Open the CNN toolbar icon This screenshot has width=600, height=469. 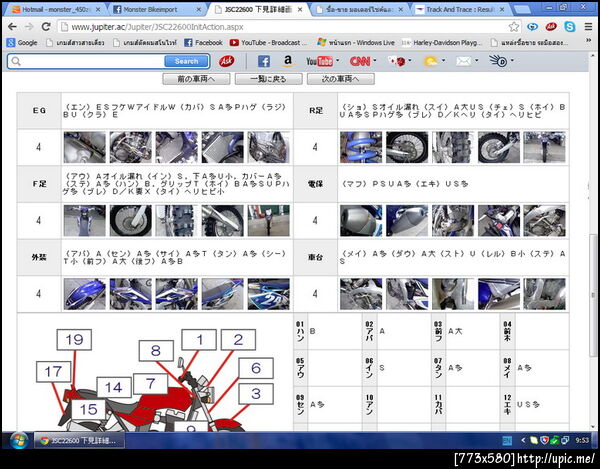[360, 61]
